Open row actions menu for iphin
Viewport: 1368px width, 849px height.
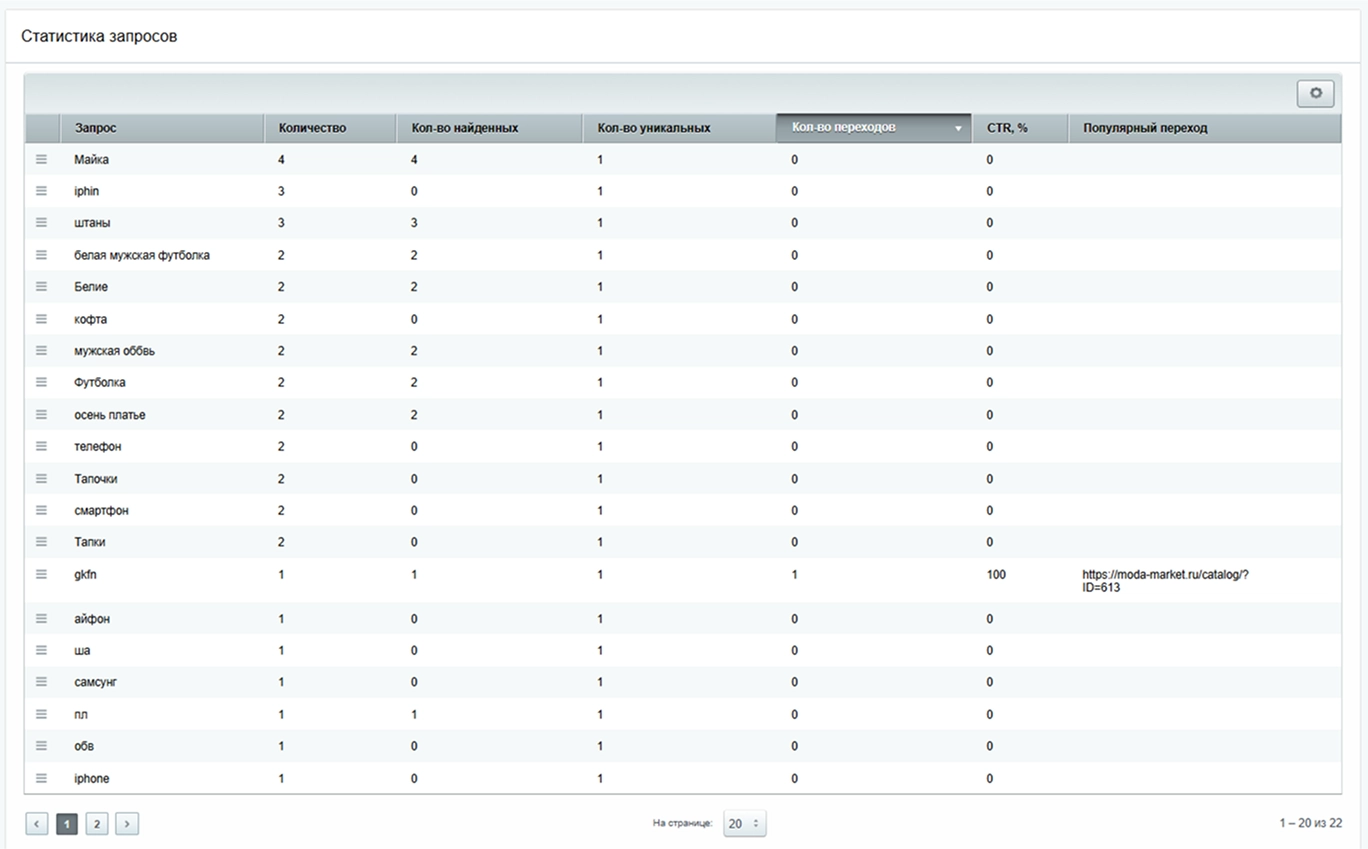click(x=41, y=191)
